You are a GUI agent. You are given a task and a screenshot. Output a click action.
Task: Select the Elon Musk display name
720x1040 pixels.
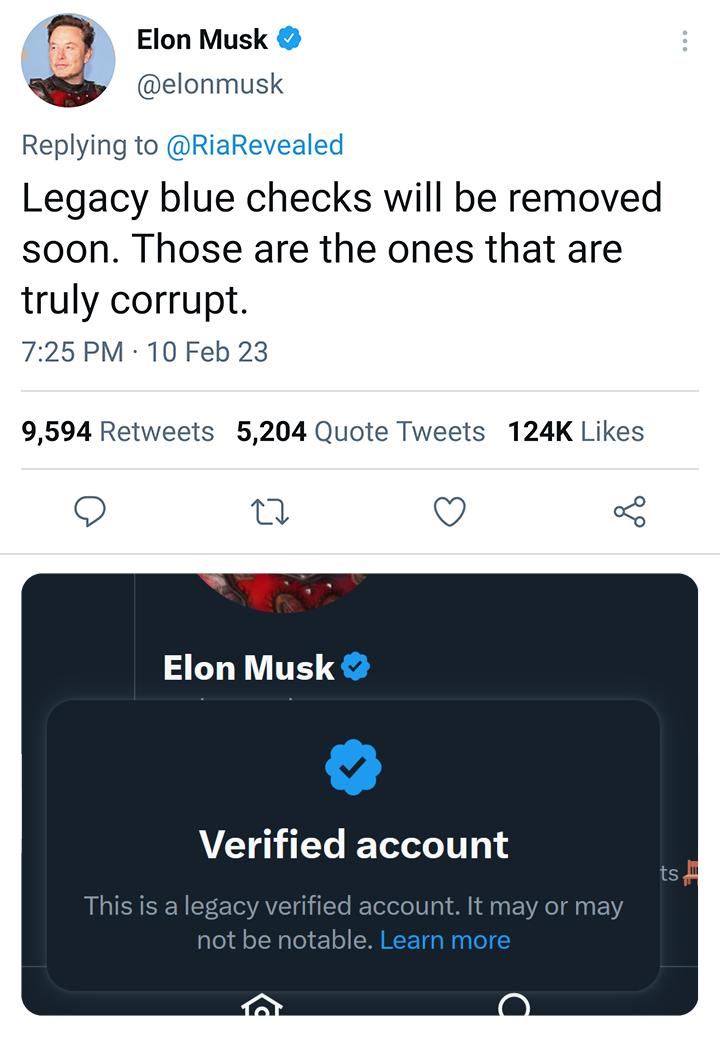click(x=203, y=39)
